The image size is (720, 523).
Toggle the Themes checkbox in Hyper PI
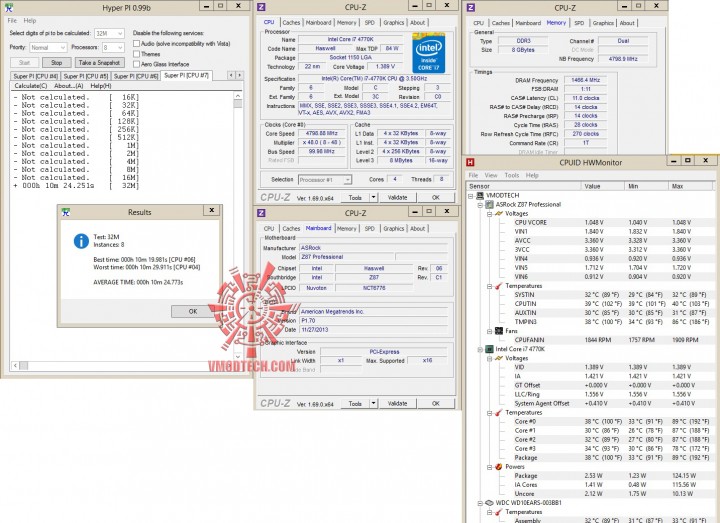click(x=136, y=54)
